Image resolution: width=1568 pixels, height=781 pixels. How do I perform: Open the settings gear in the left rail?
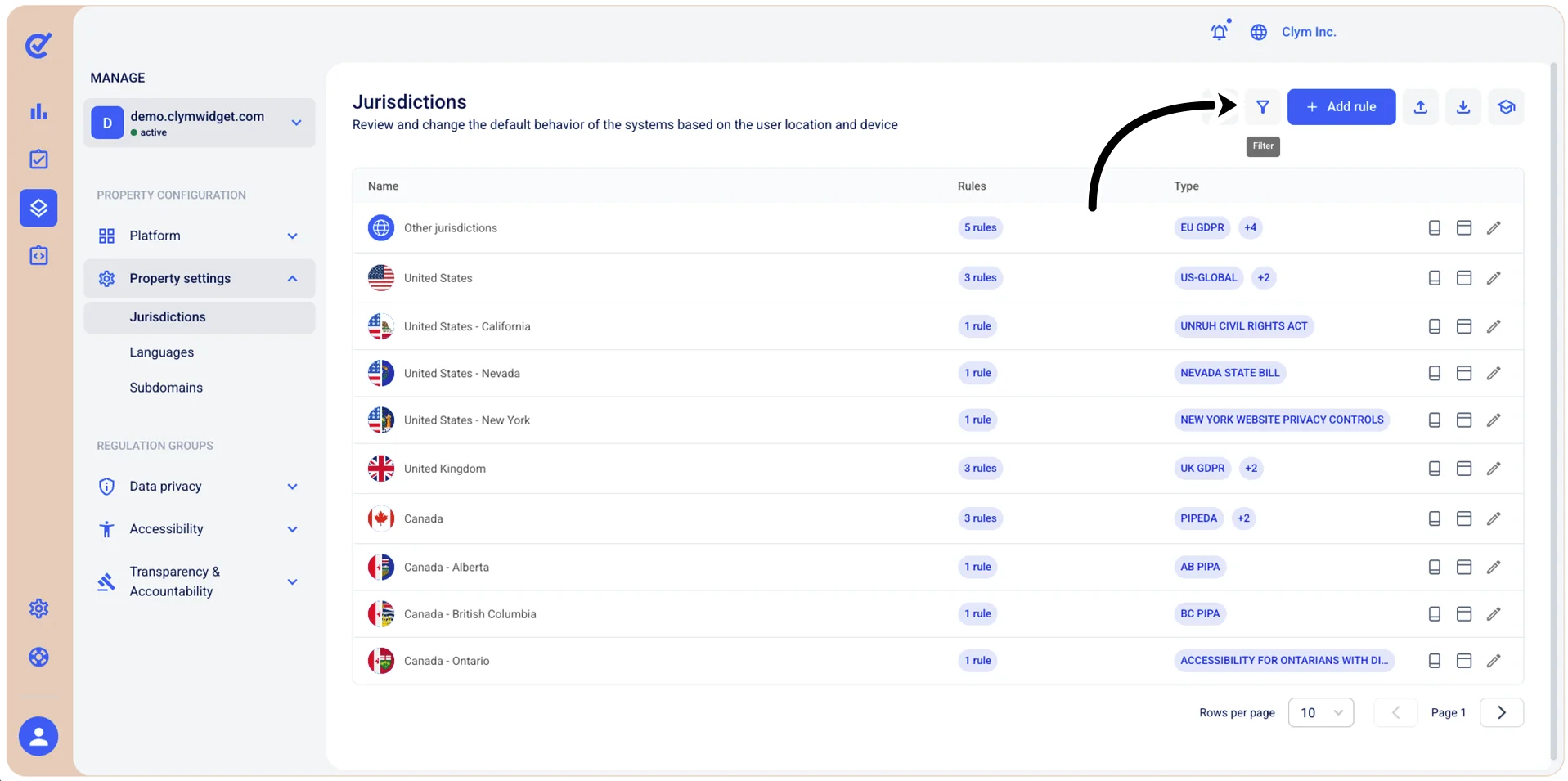click(x=38, y=608)
